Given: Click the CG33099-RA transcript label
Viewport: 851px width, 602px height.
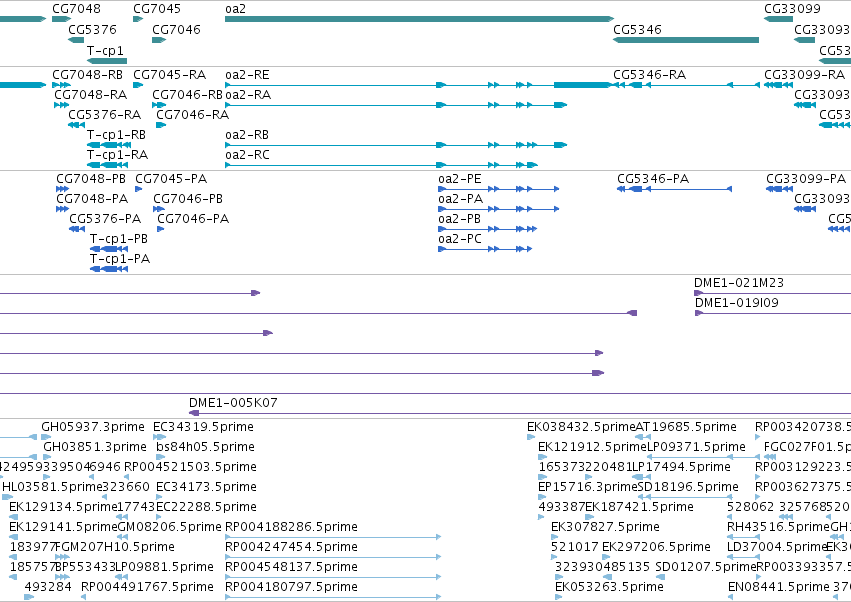Looking at the screenshot, I should pyautogui.click(x=804, y=74).
